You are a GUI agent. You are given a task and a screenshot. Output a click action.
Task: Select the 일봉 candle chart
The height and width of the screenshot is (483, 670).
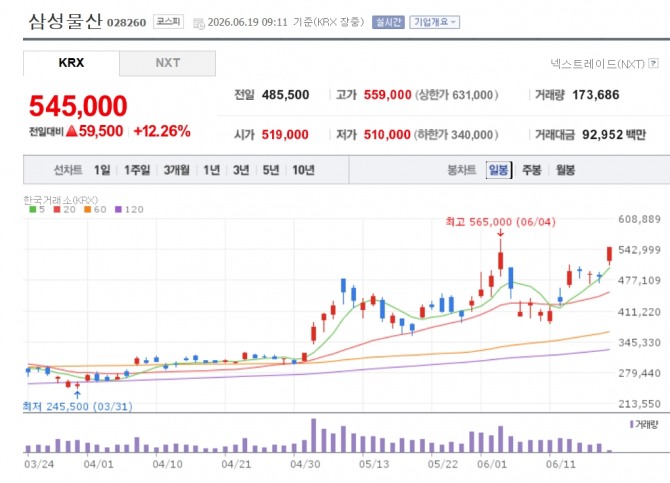499,170
